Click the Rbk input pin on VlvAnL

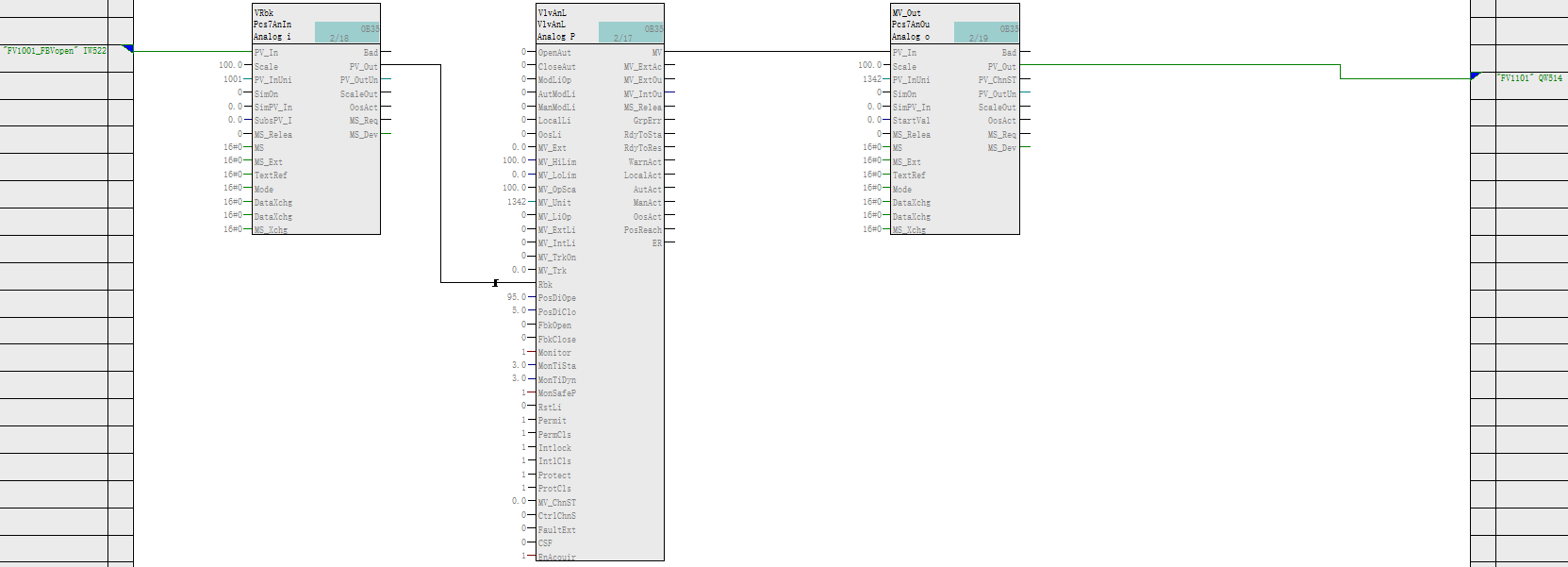coord(545,284)
